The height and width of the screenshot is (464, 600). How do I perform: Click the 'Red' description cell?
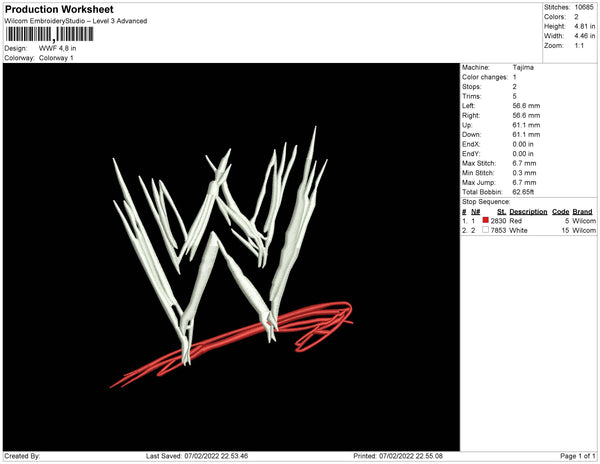coord(515,221)
